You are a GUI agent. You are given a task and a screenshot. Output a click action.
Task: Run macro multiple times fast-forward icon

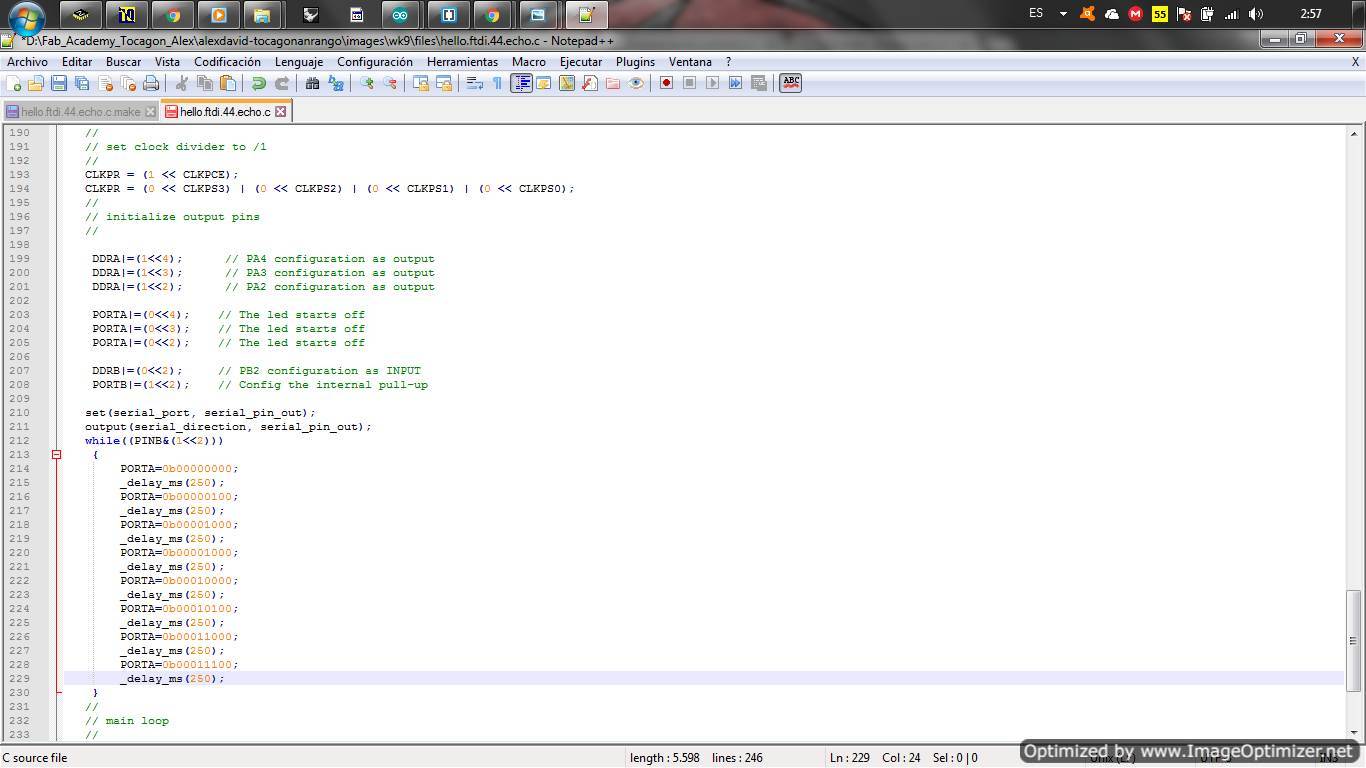click(x=735, y=83)
